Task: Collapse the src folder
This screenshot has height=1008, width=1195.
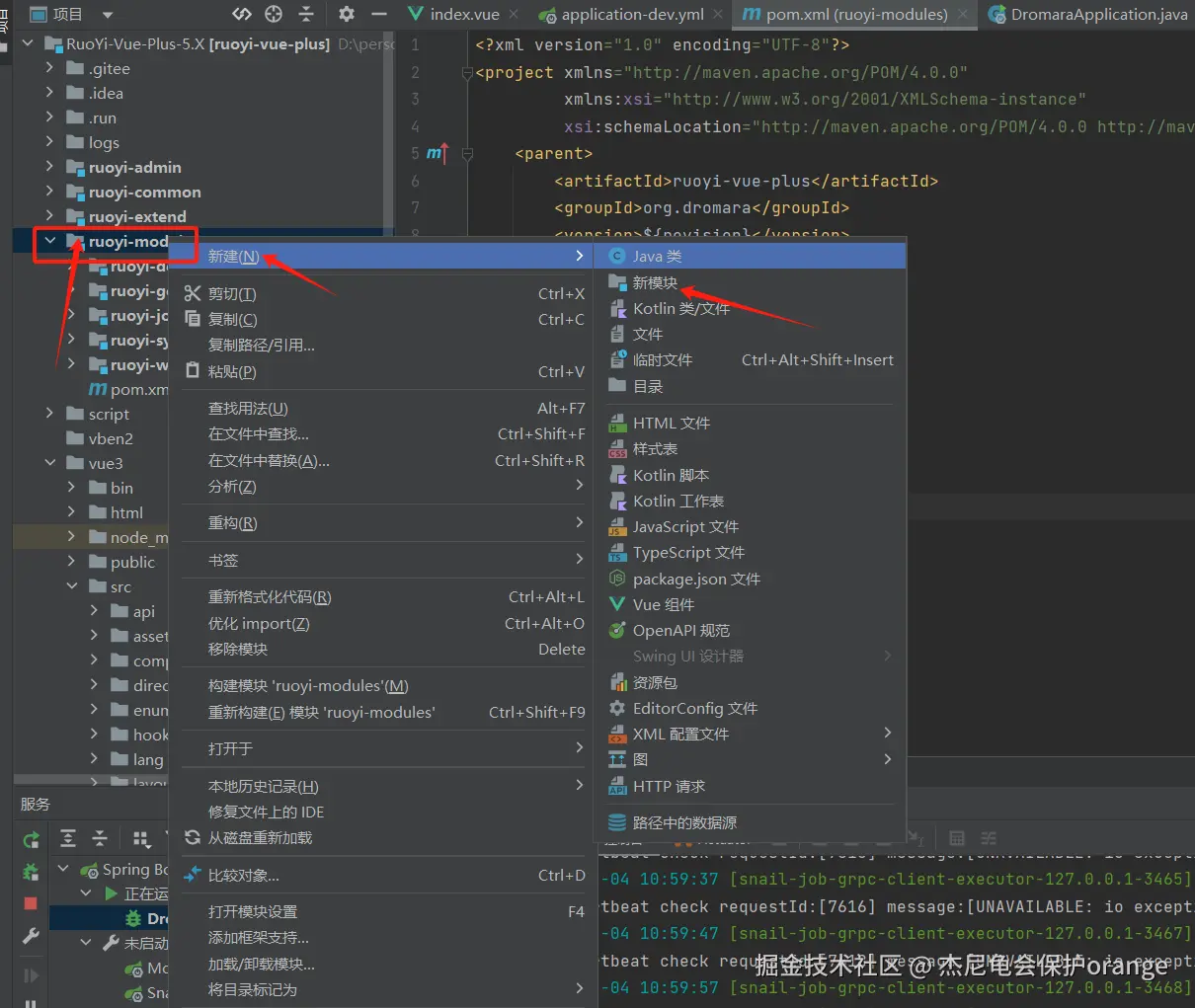Action: pyautogui.click(x=71, y=586)
